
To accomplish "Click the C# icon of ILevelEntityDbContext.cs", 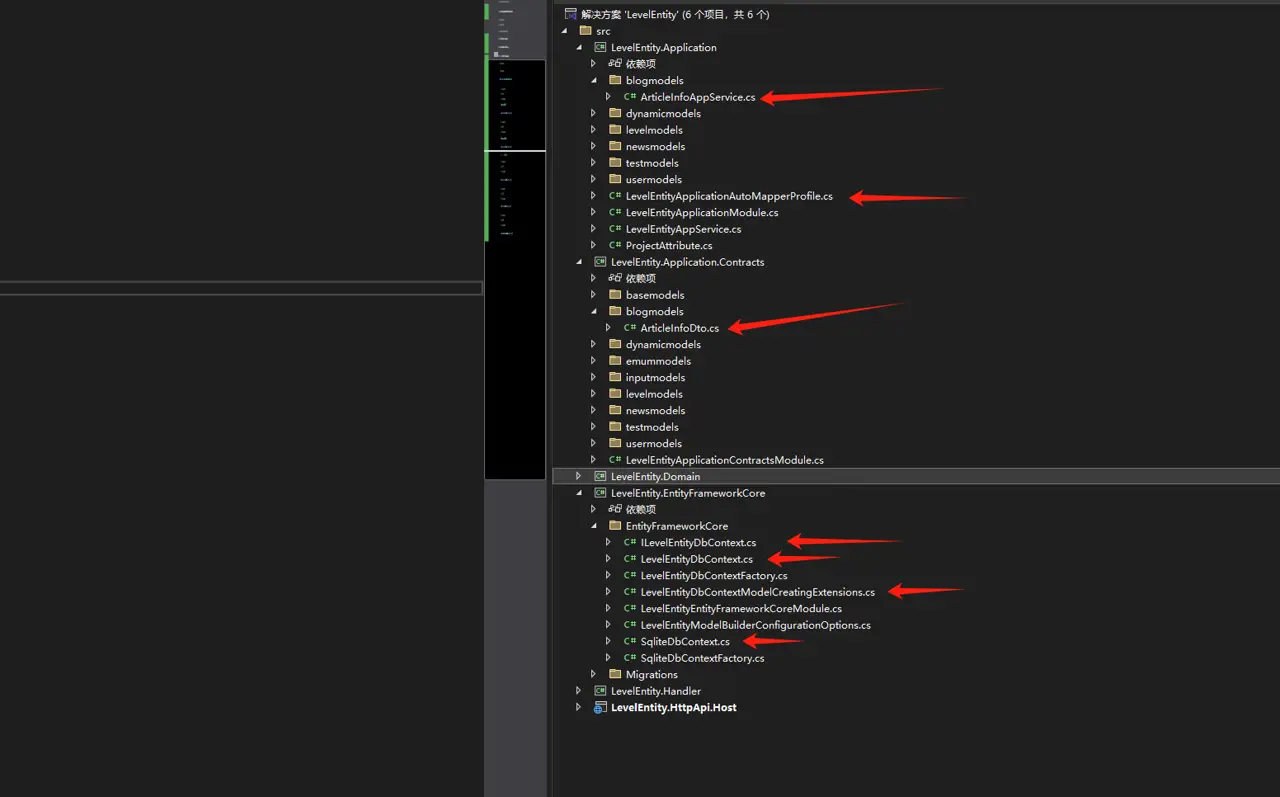I will [x=630, y=542].
